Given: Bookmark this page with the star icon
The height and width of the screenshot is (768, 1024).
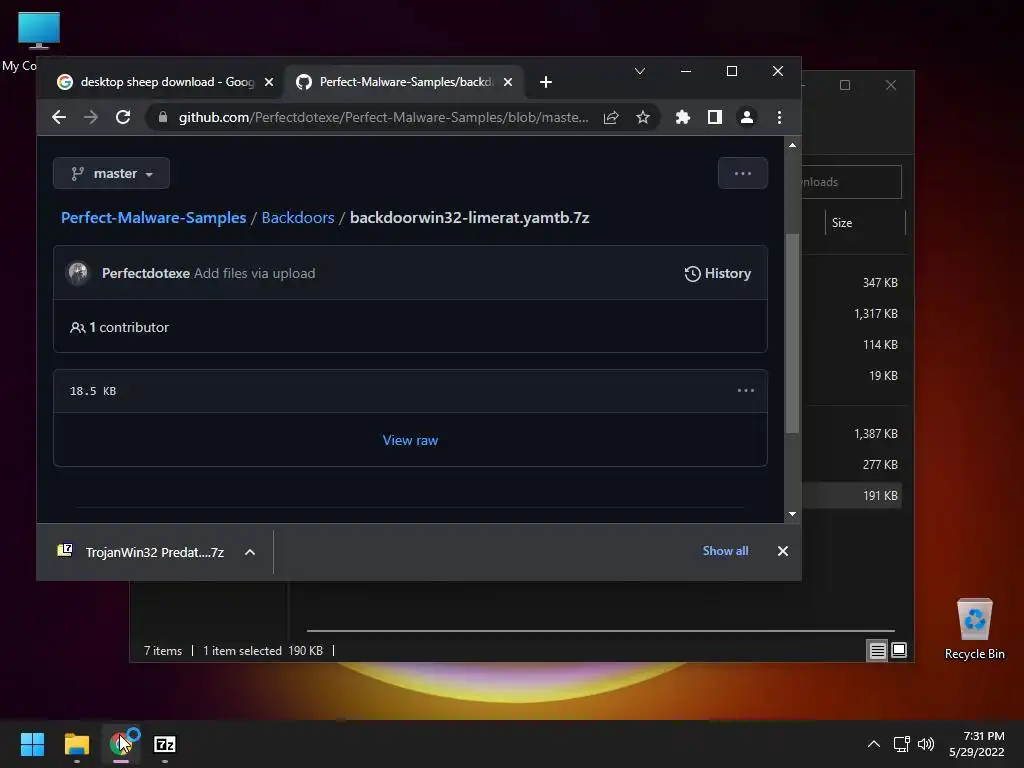Looking at the screenshot, I should tap(643, 118).
